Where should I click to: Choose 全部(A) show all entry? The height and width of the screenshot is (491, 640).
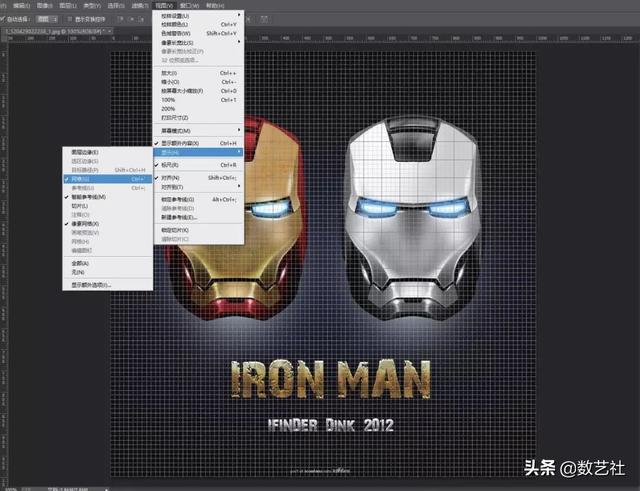click(x=108, y=263)
